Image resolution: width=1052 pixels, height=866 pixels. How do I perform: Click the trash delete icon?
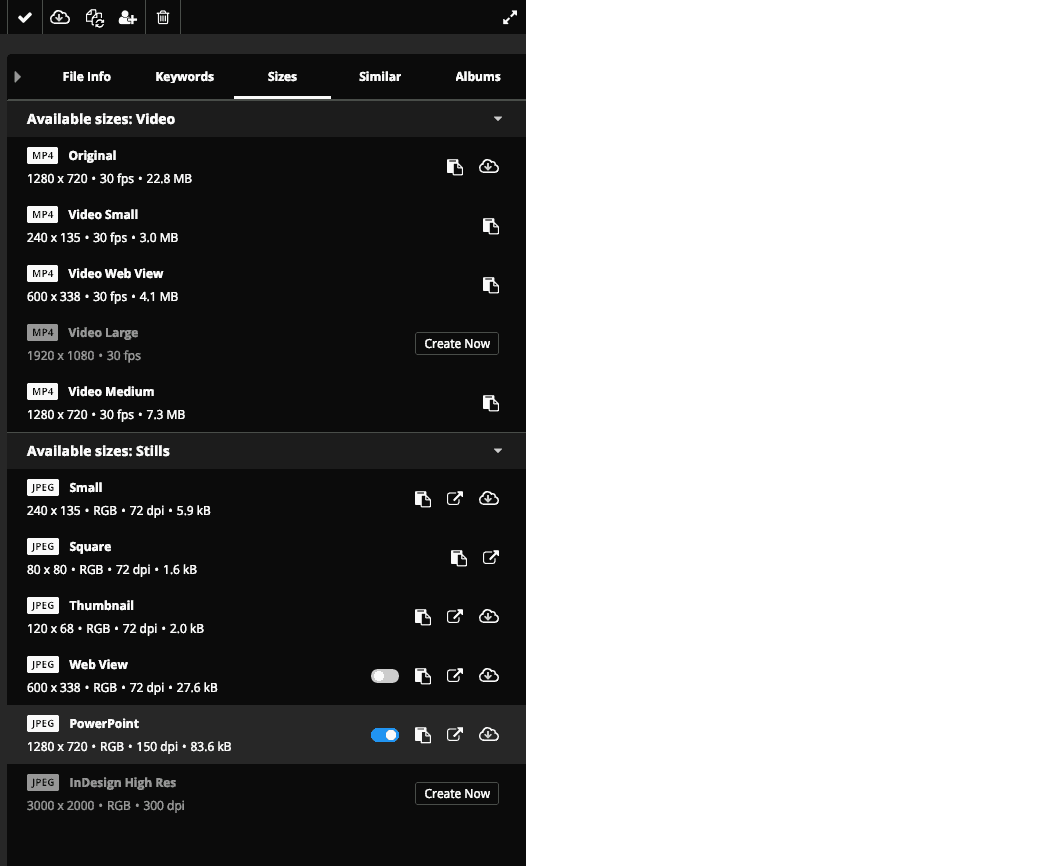(x=163, y=17)
